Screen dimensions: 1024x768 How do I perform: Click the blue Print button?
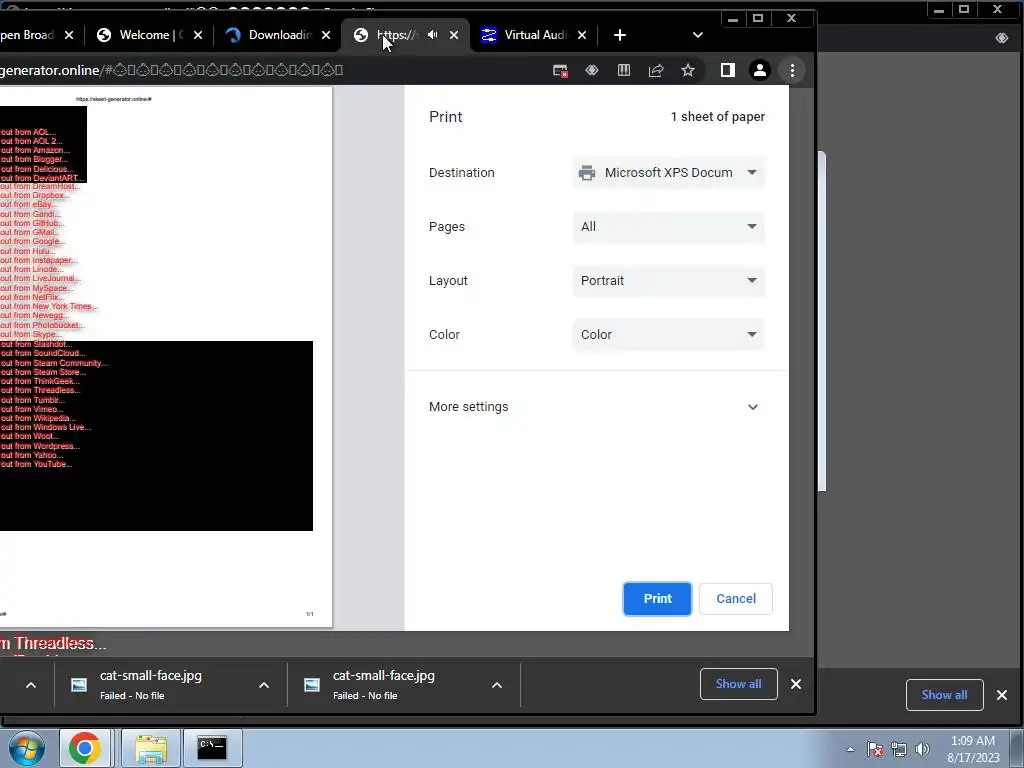[657, 599]
